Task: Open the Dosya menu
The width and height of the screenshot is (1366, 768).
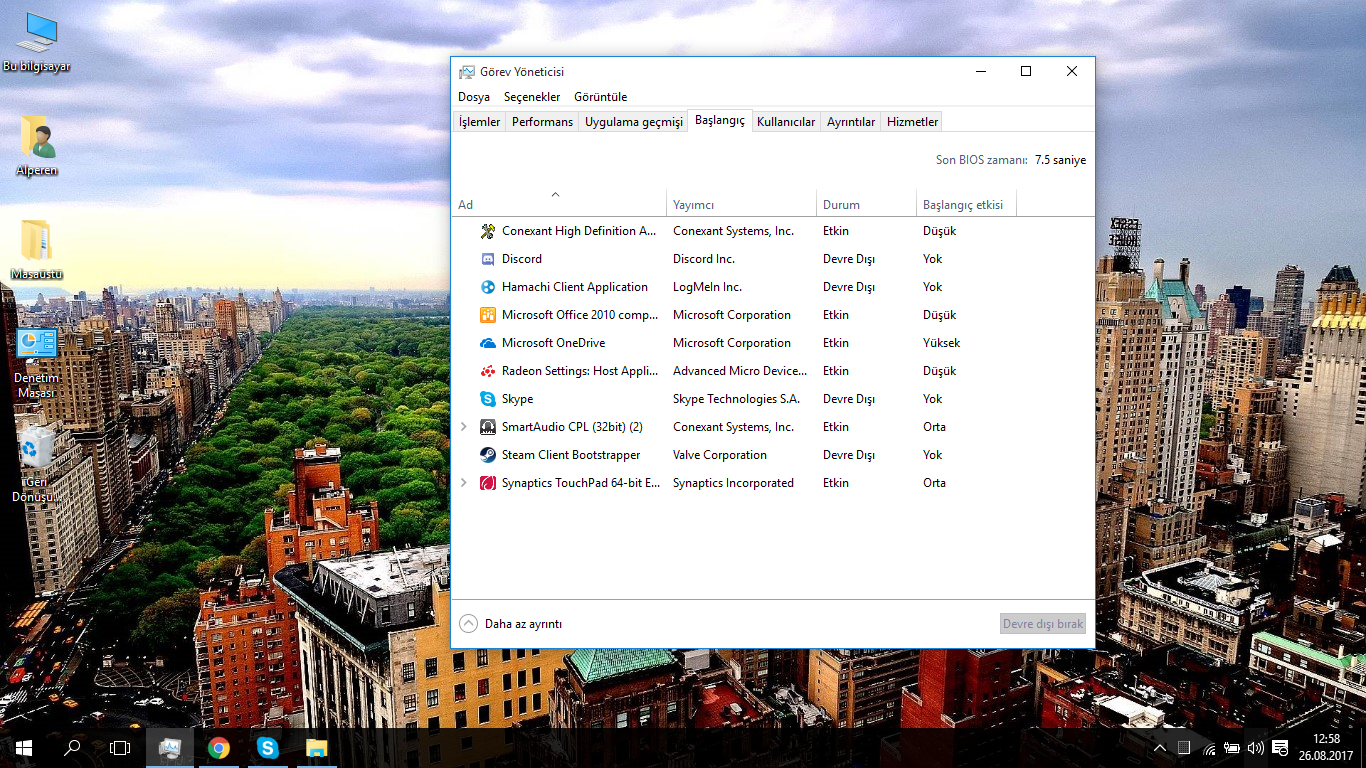Action: click(474, 97)
